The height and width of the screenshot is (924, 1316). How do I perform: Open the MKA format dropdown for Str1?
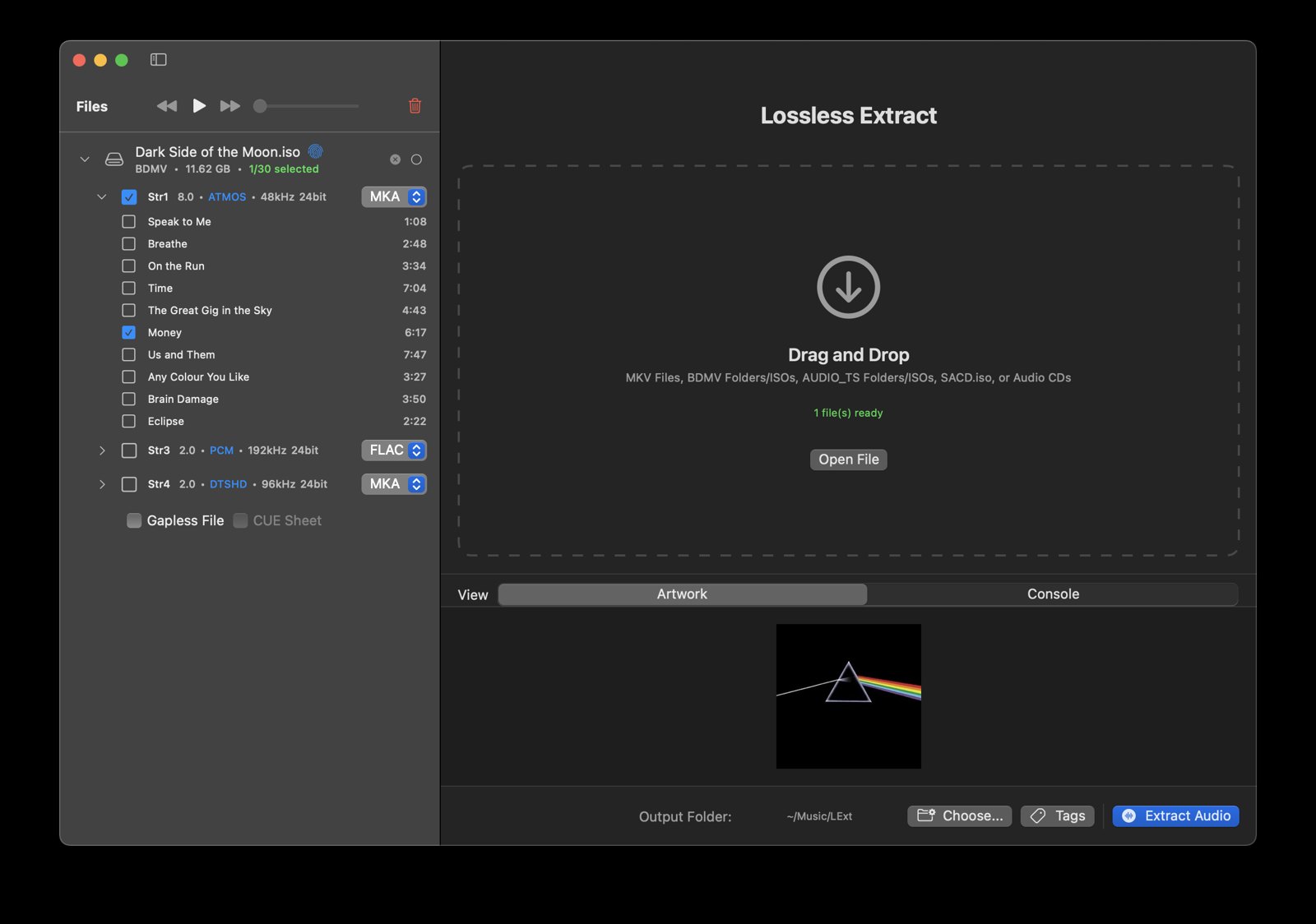point(394,197)
